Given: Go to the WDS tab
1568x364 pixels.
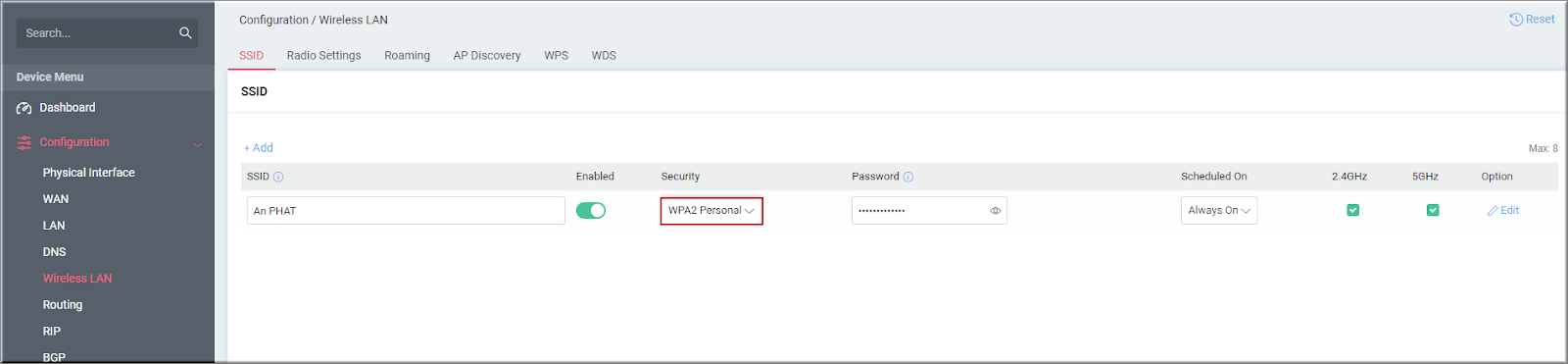Looking at the screenshot, I should pos(604,56).
